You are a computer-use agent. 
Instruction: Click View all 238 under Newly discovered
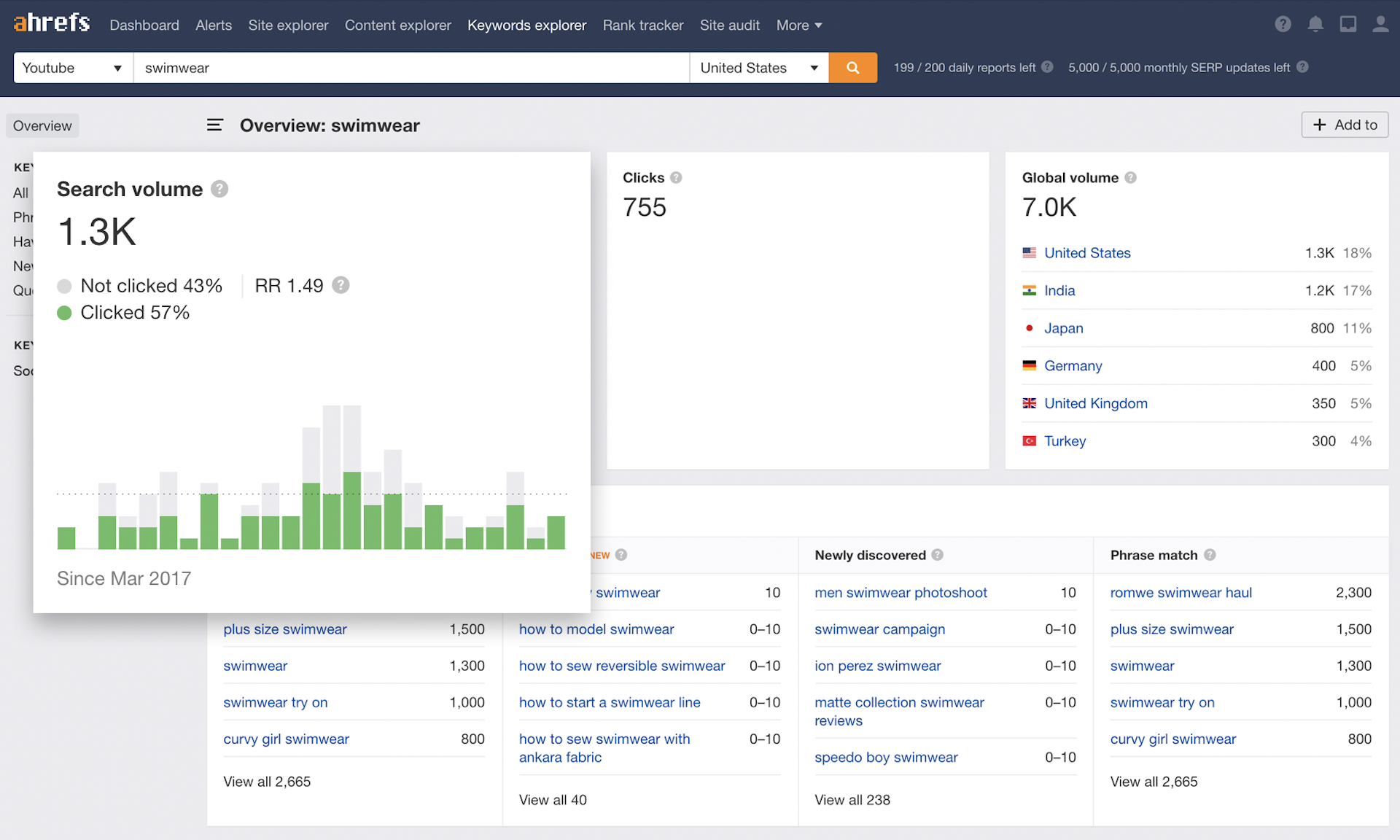[852, 800]
